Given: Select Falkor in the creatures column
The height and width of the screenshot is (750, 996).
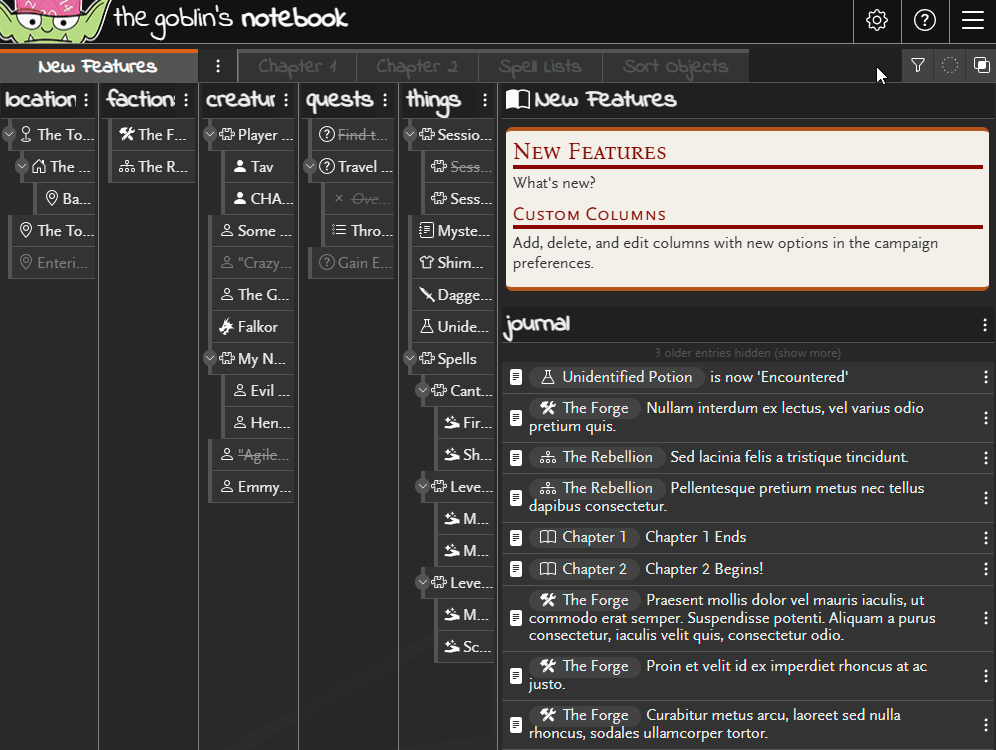Looking at the screenshot, I should pos(257,327).
